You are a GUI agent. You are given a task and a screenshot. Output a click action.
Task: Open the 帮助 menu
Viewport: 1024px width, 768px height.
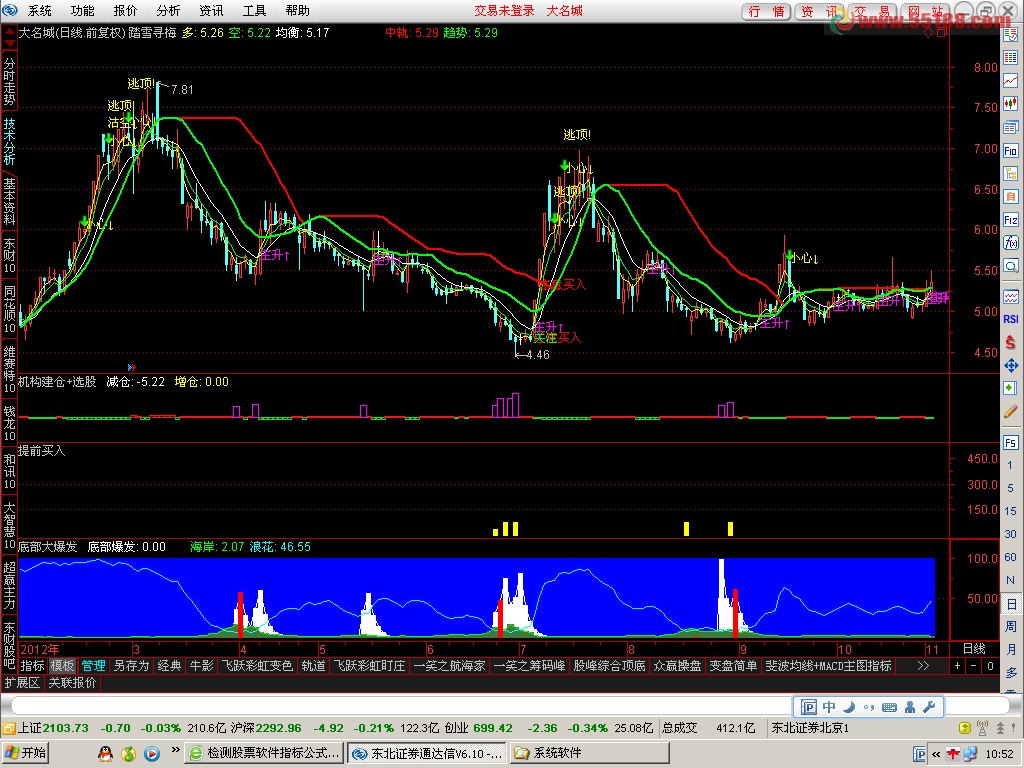[x=298, y=10]
